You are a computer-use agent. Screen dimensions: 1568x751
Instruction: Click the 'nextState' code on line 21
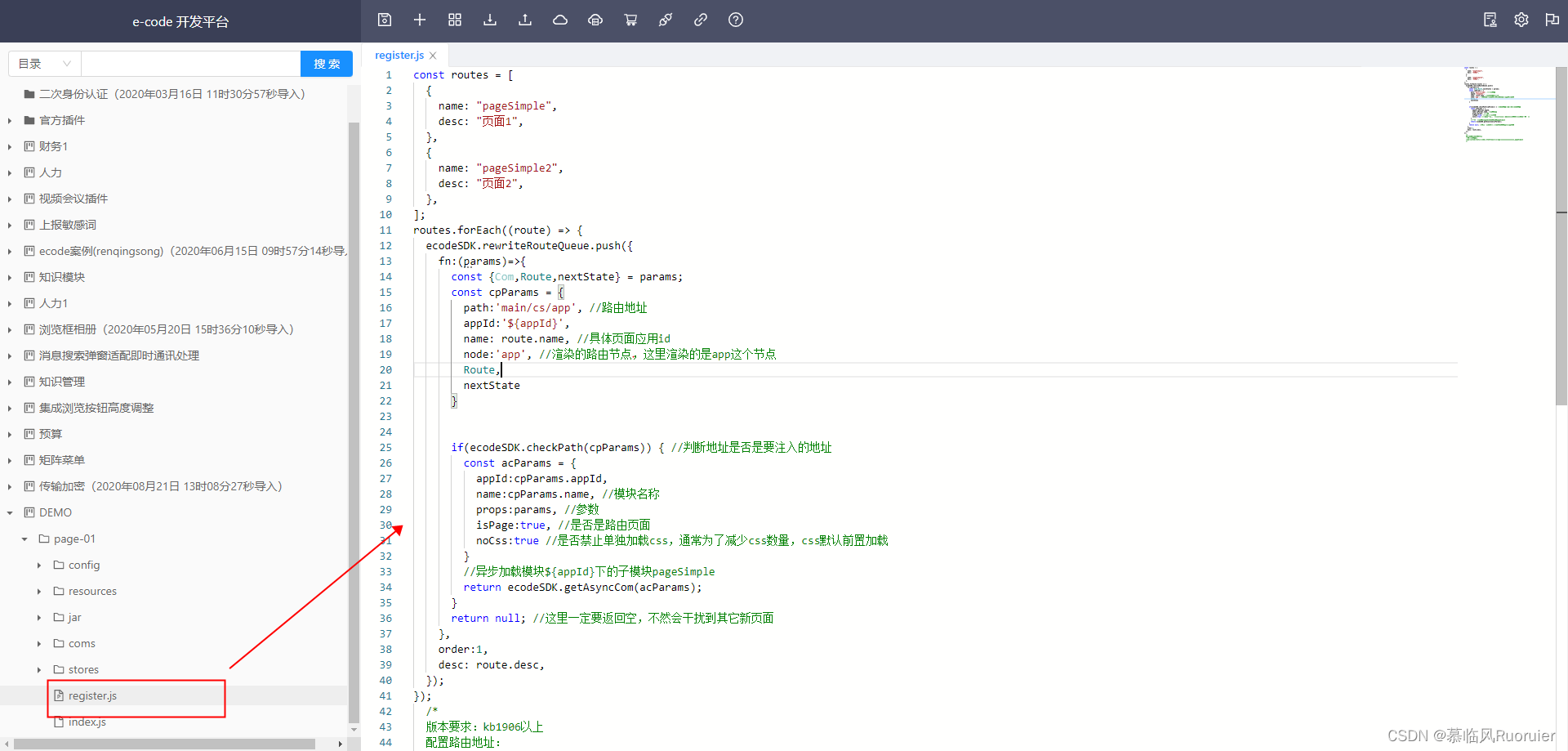pos(492,386)
